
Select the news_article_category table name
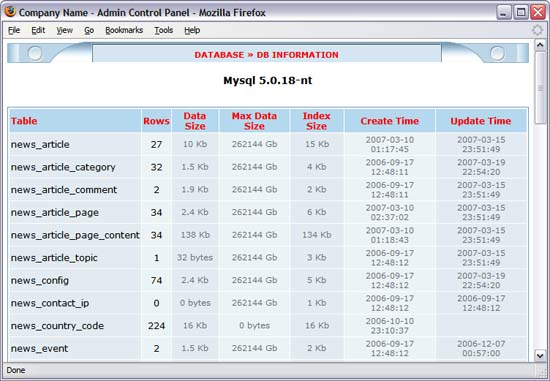click(x=63, y=167)
